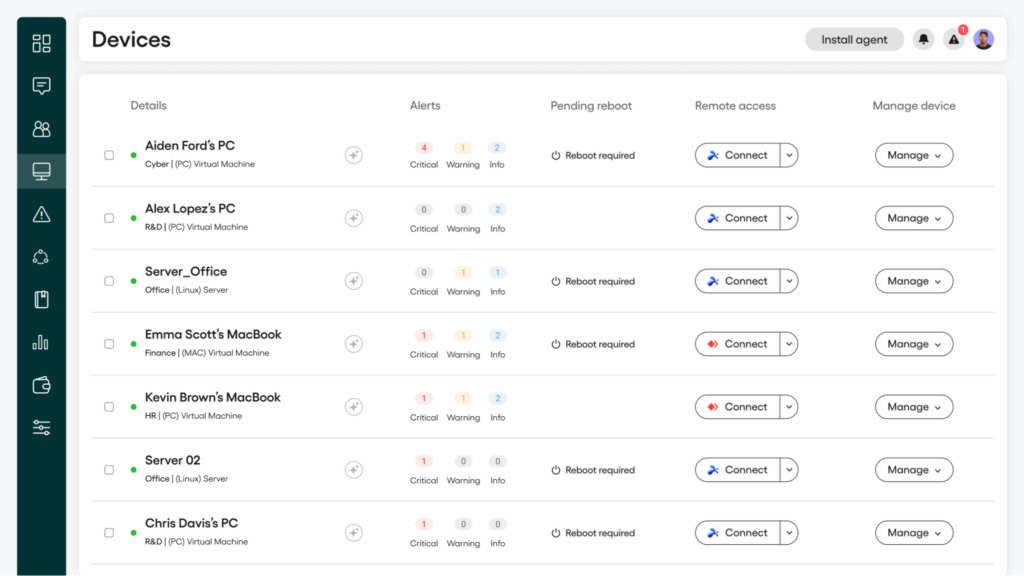This screenshot has width=1024, height=576.
Task: Click the notification bell icon
Action: 923,39
